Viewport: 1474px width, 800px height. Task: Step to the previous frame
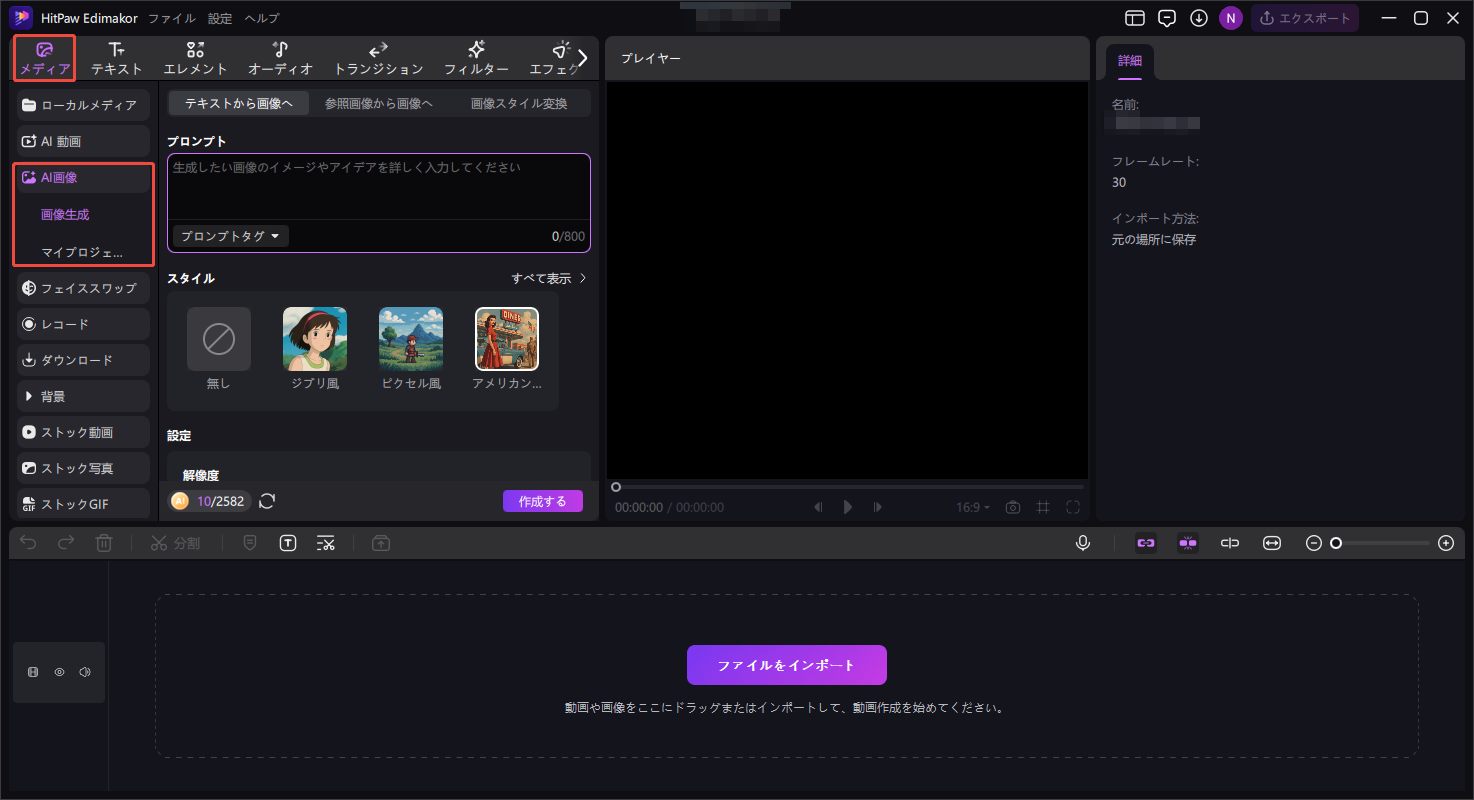coord(818,507)
